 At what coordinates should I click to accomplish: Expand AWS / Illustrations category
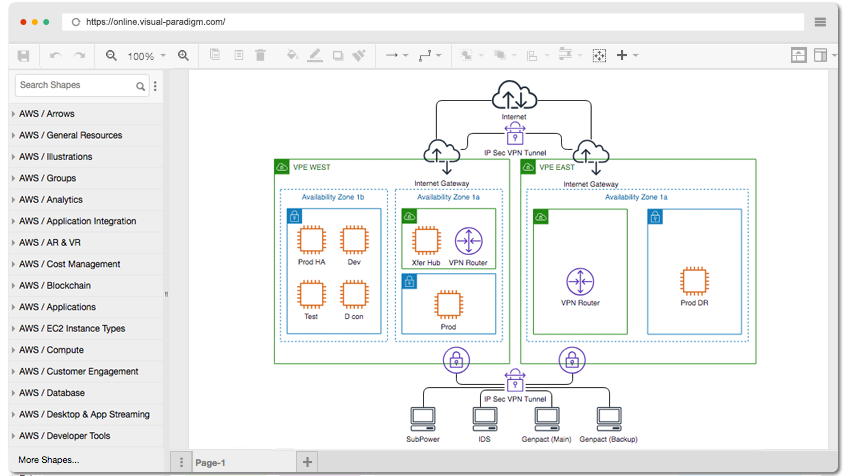coord(86,157)
